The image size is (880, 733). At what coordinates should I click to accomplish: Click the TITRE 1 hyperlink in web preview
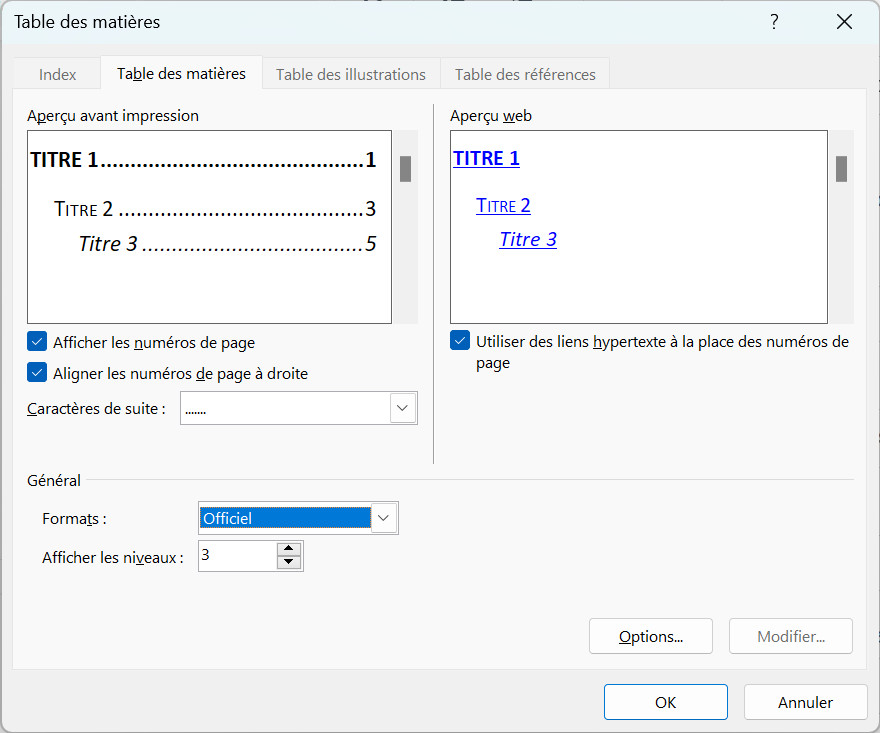pyautogui.click(x=486, y=158)
